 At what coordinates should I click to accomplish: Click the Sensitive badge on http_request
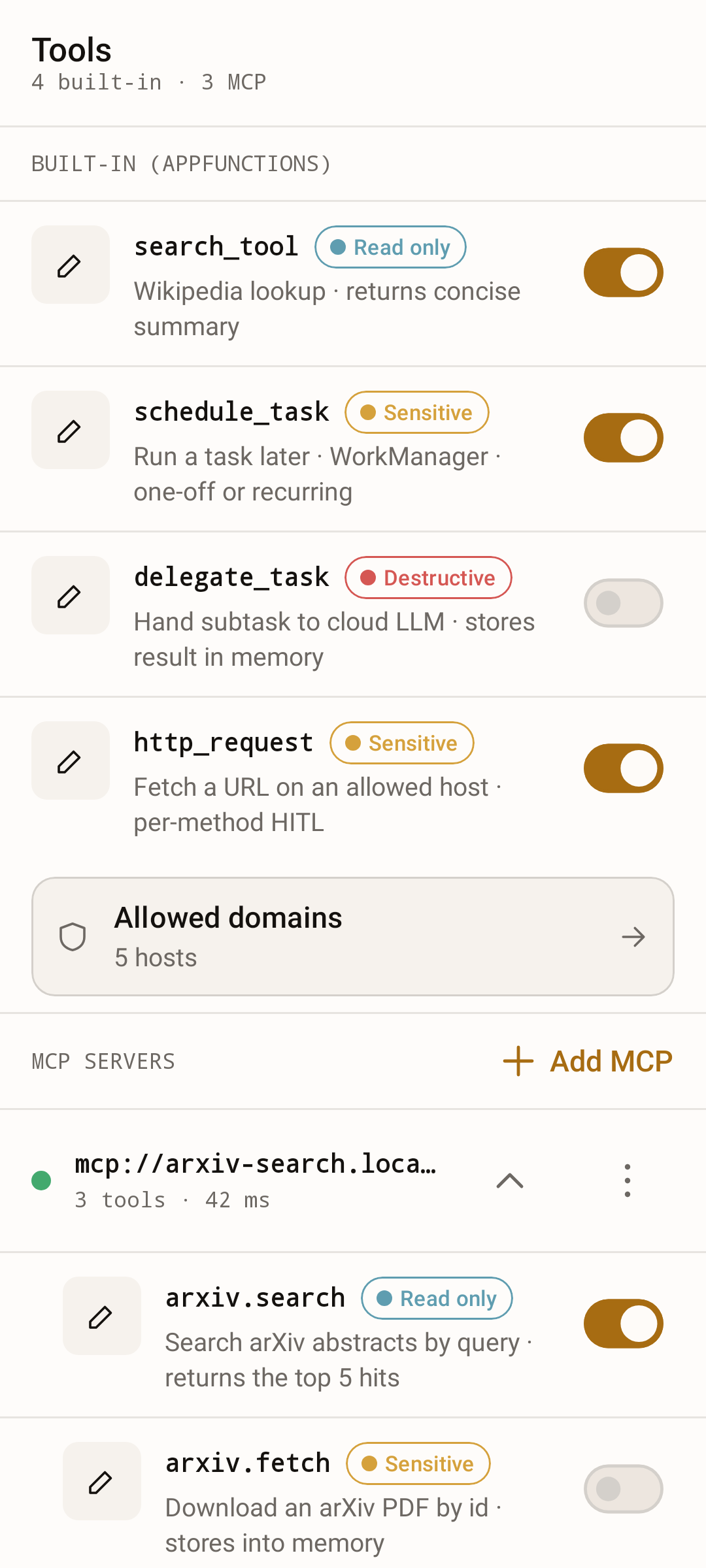[x=402, y=743]
